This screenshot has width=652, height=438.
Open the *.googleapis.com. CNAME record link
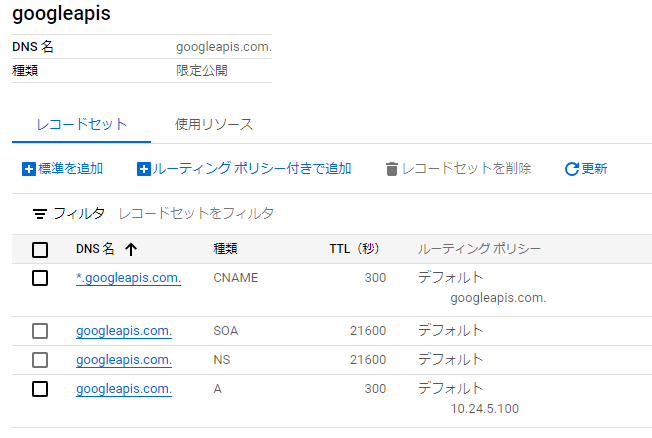pos(128,278)
